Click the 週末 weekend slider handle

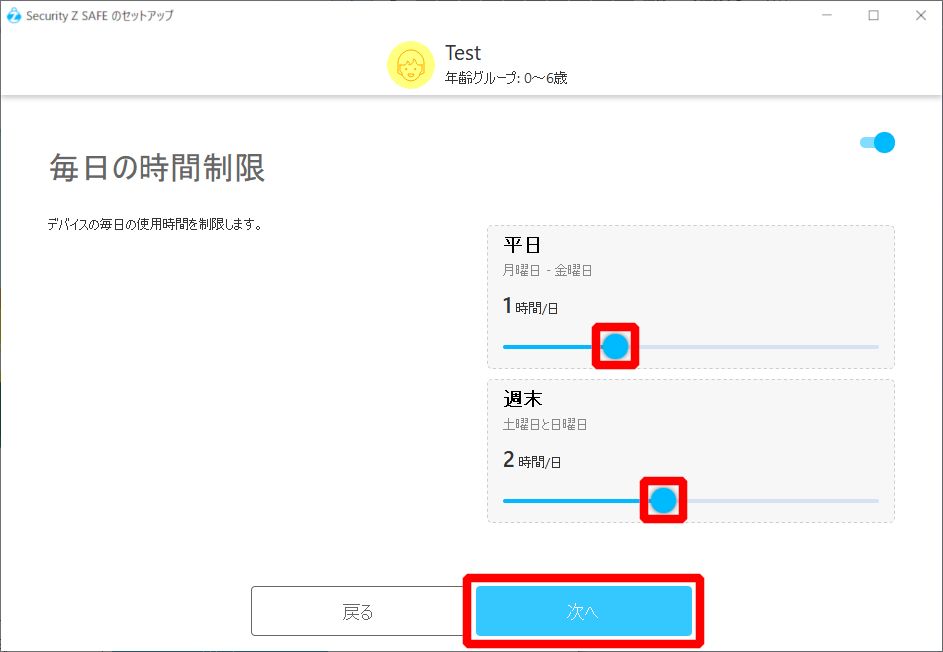[x=663, y=501]
